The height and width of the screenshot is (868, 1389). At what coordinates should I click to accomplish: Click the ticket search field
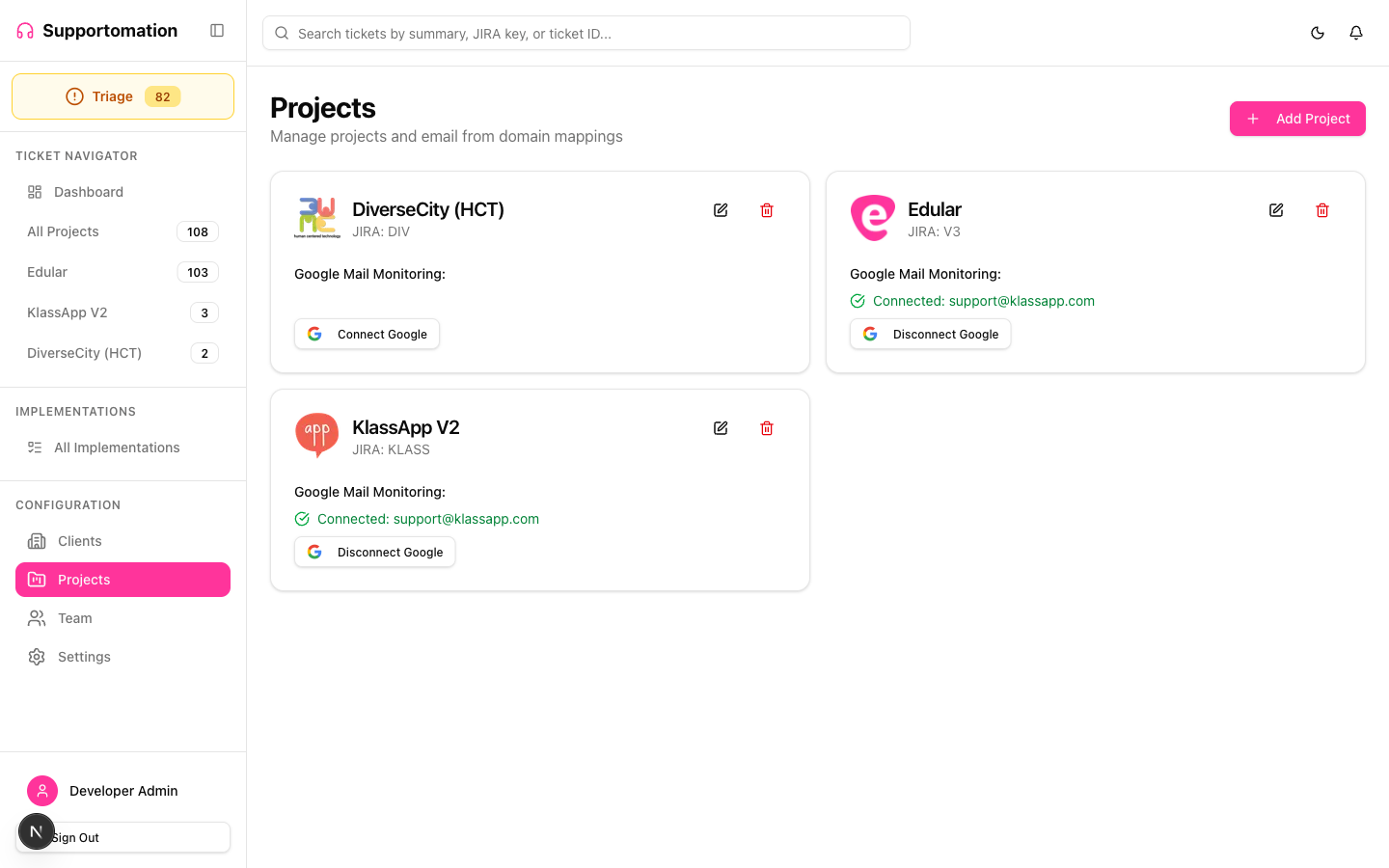[x=586, y=33]
